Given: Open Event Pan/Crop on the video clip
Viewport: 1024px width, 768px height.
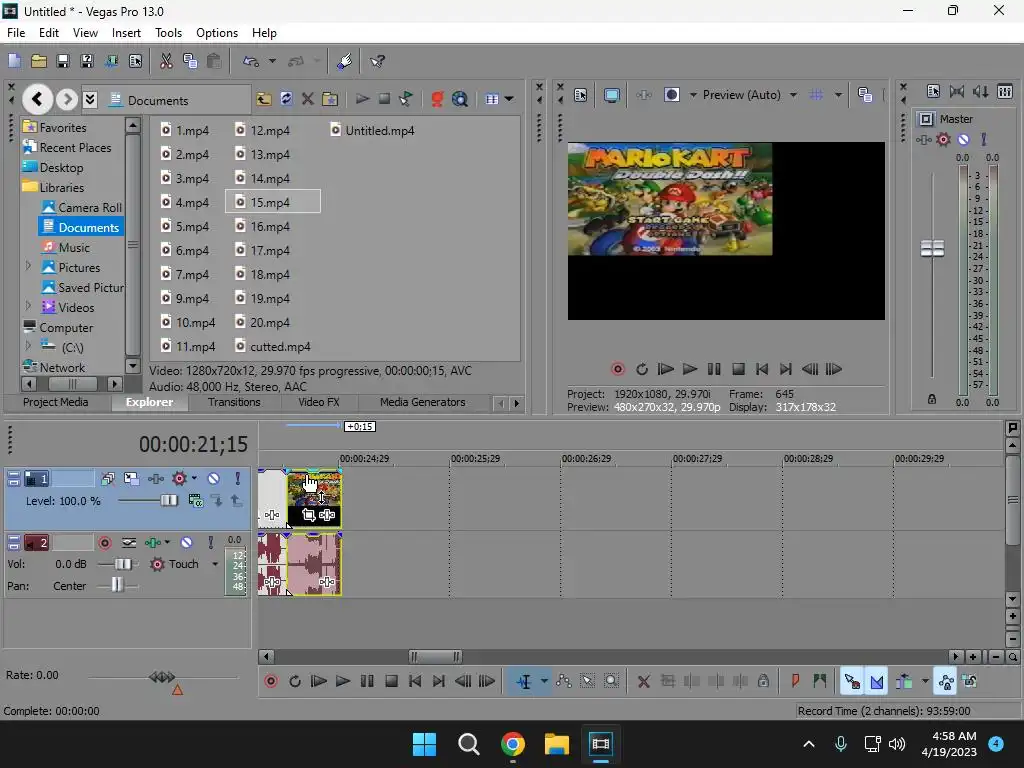Looking at the screenshot, I should click(308, 515).
